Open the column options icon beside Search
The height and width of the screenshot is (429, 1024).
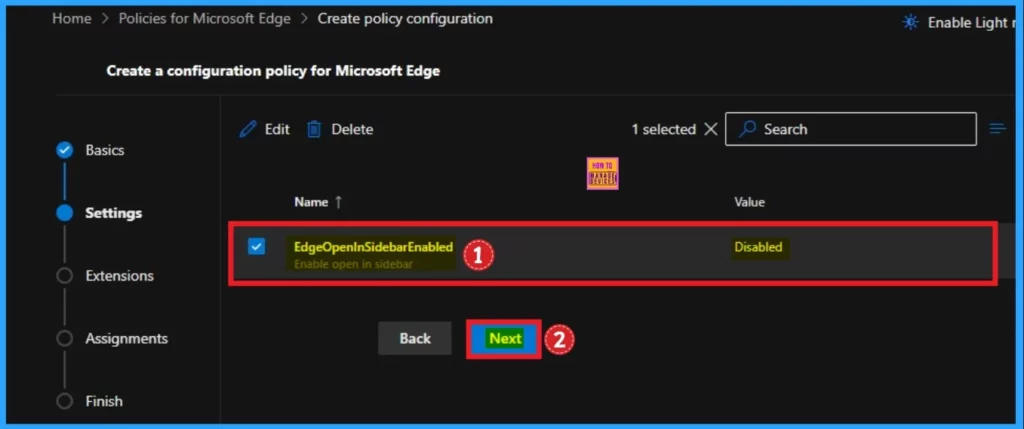tap(998, 129)
